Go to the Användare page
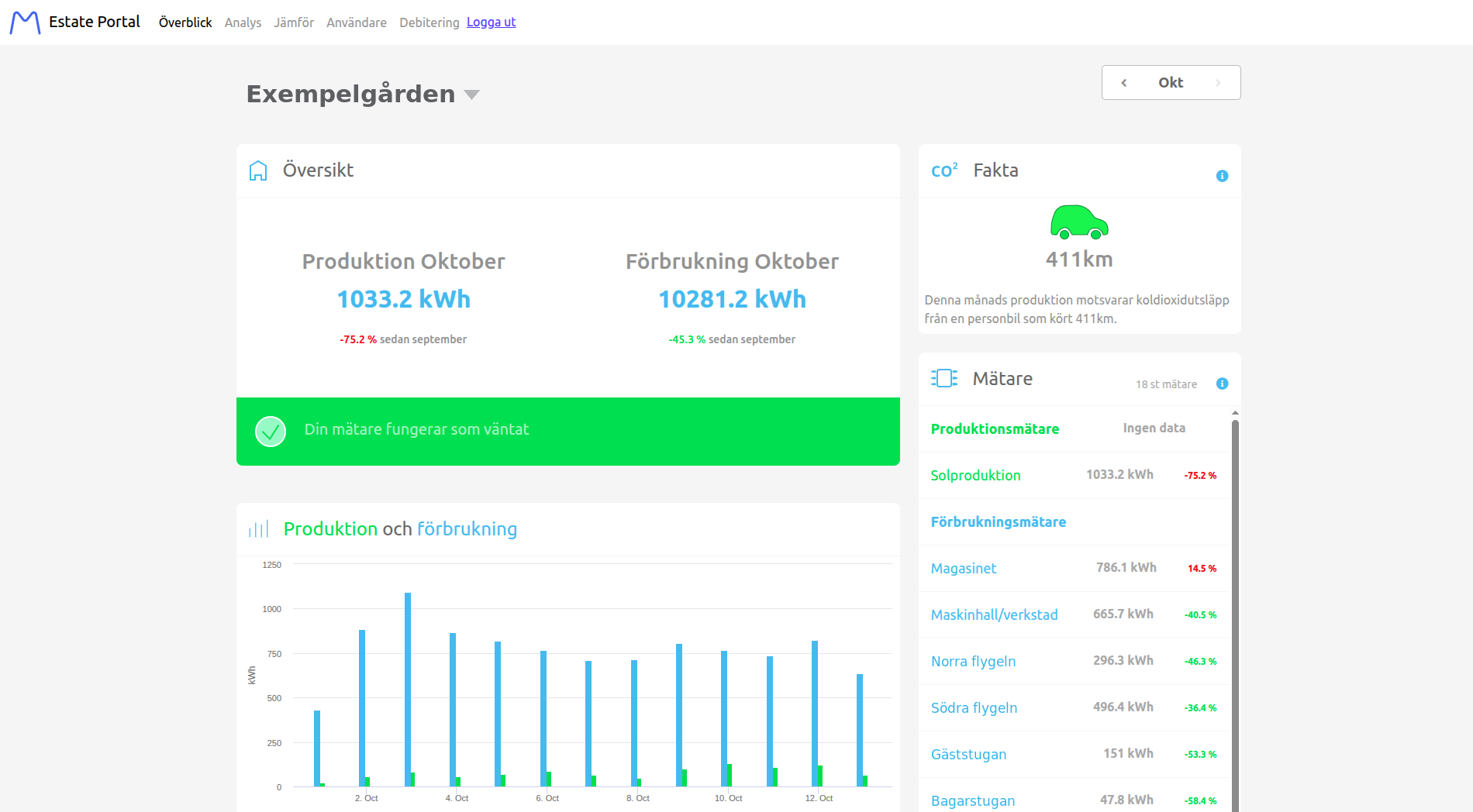The image size is (1473, 812). point(357,22)
